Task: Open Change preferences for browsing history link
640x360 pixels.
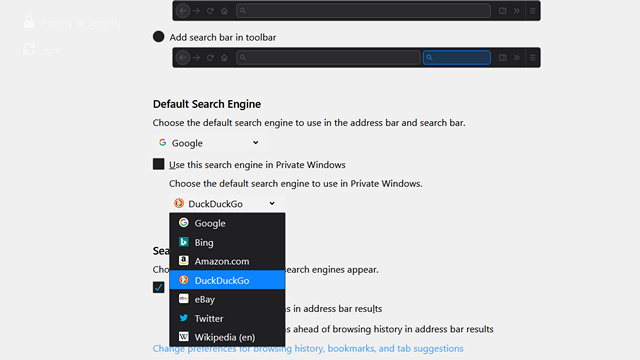Action: [x=308, y=349]
